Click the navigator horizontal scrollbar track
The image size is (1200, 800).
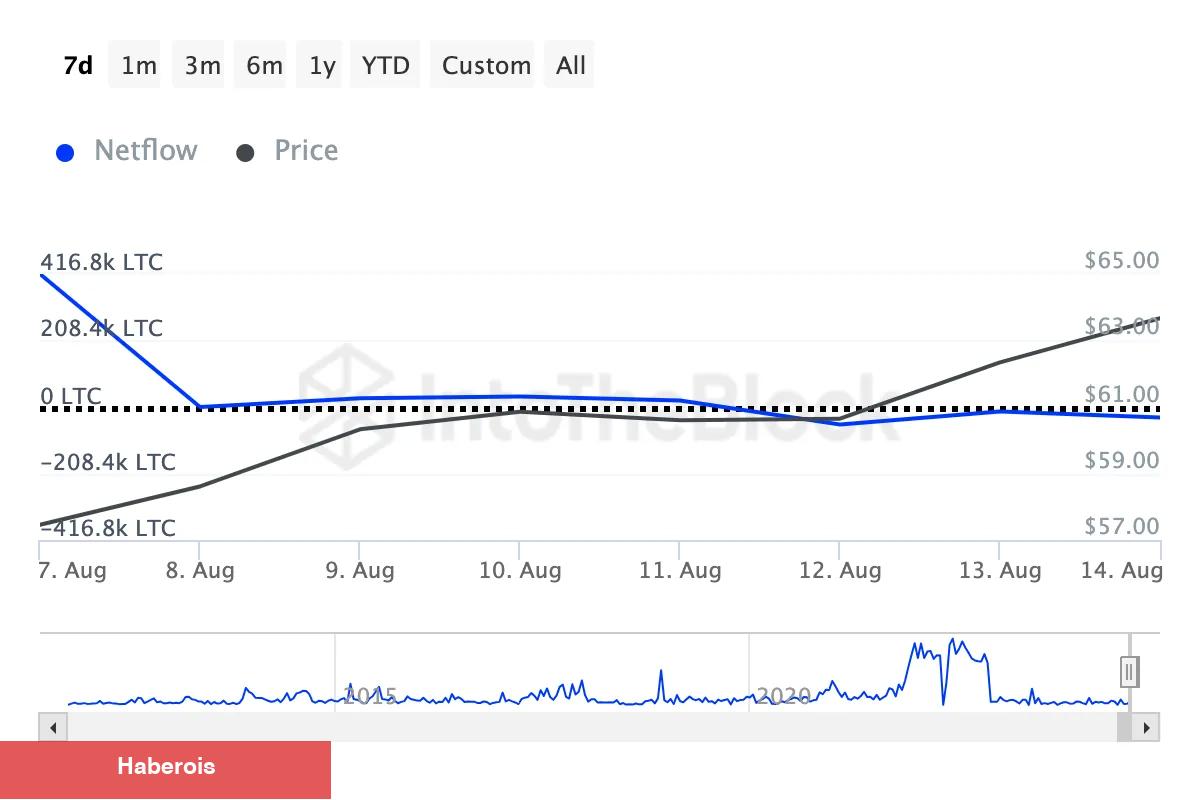590,727
